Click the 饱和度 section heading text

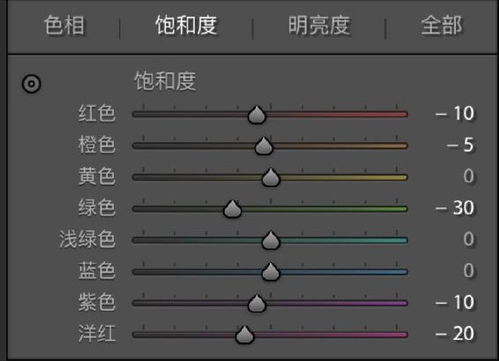(165, 81)
